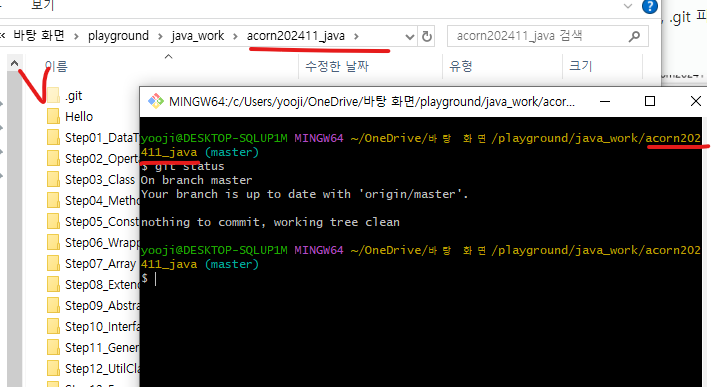711x387 pixels.
Task: Select the Hello folder icon
Action: pyautogui.click(x=54, y=116)
